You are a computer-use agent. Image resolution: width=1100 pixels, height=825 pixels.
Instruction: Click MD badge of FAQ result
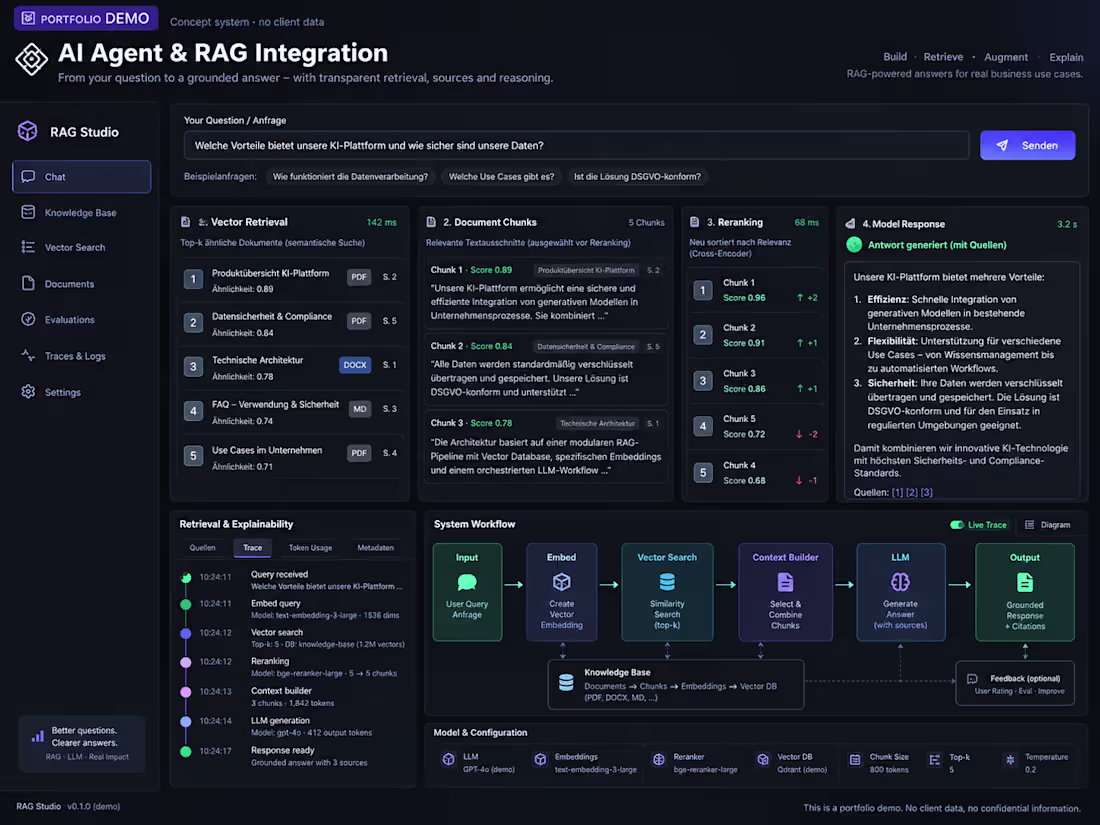[x=360, y=409]
